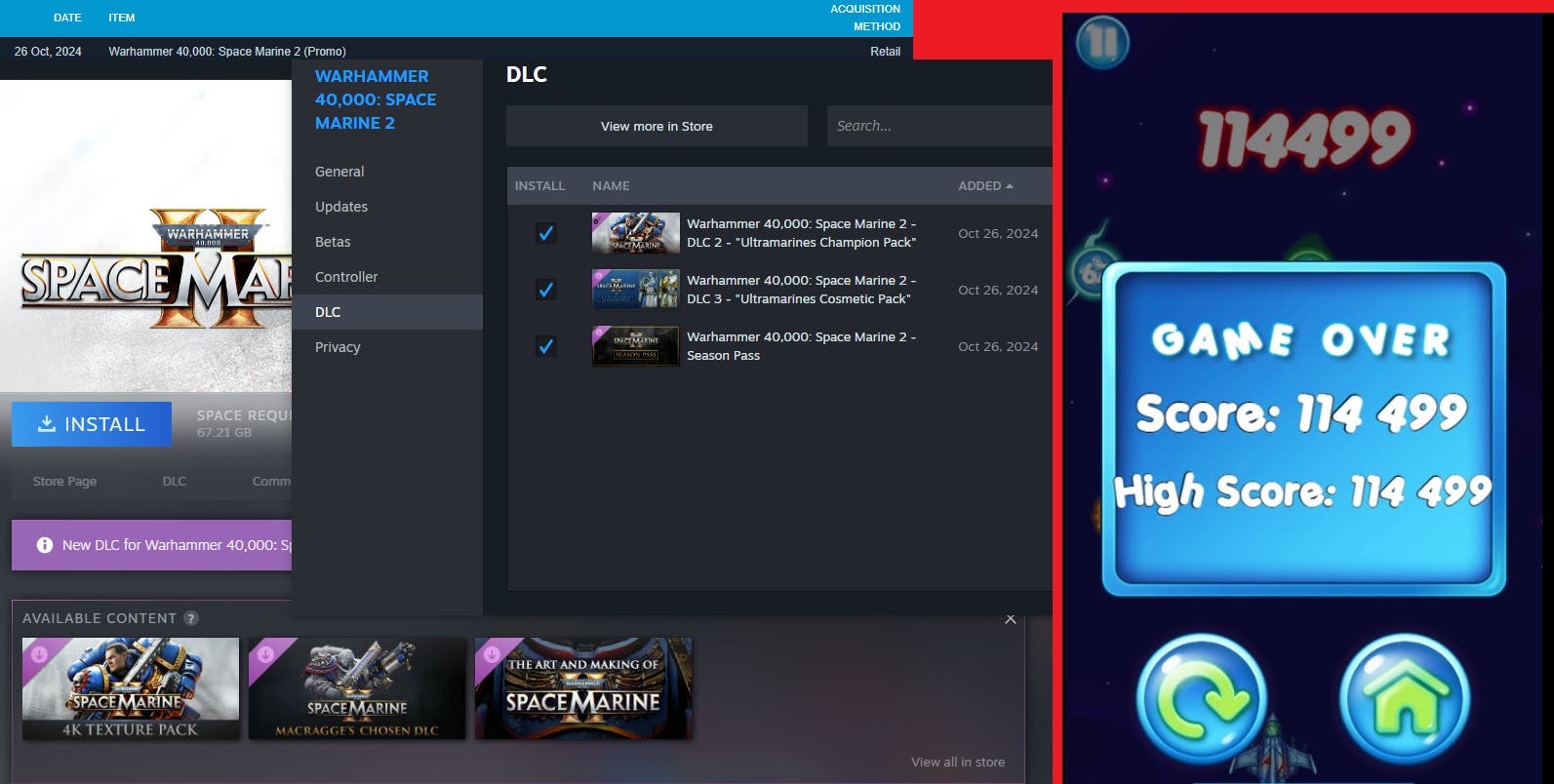This screenshot has height=784, width=1554.
Task: Click the Season Pass DLC thumbnail
Action: tap(636, 346)
